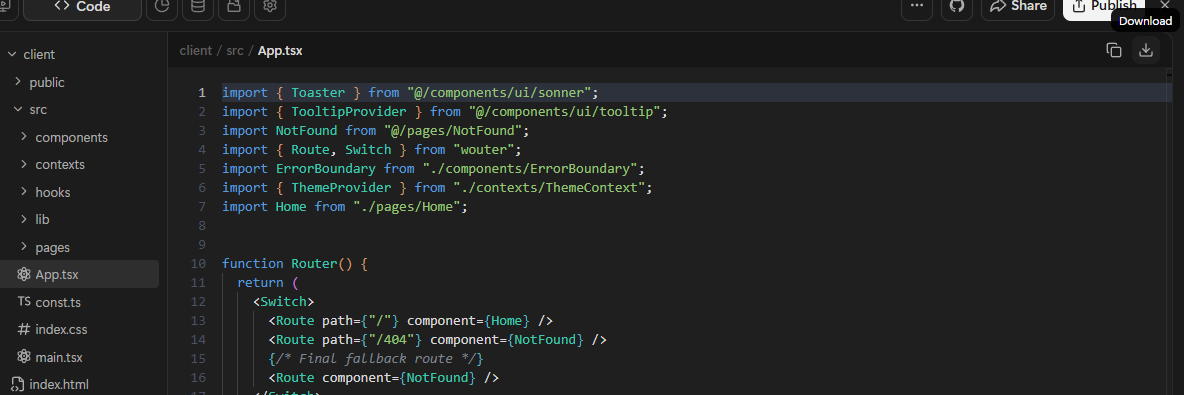
Task: Open the preview monitor icon at top-left
Action: 6,6
